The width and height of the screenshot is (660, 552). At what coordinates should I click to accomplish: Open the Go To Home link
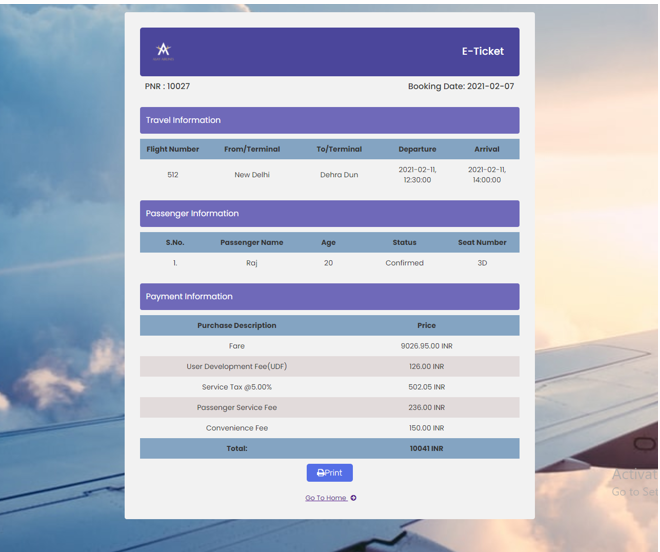(326, 498)
